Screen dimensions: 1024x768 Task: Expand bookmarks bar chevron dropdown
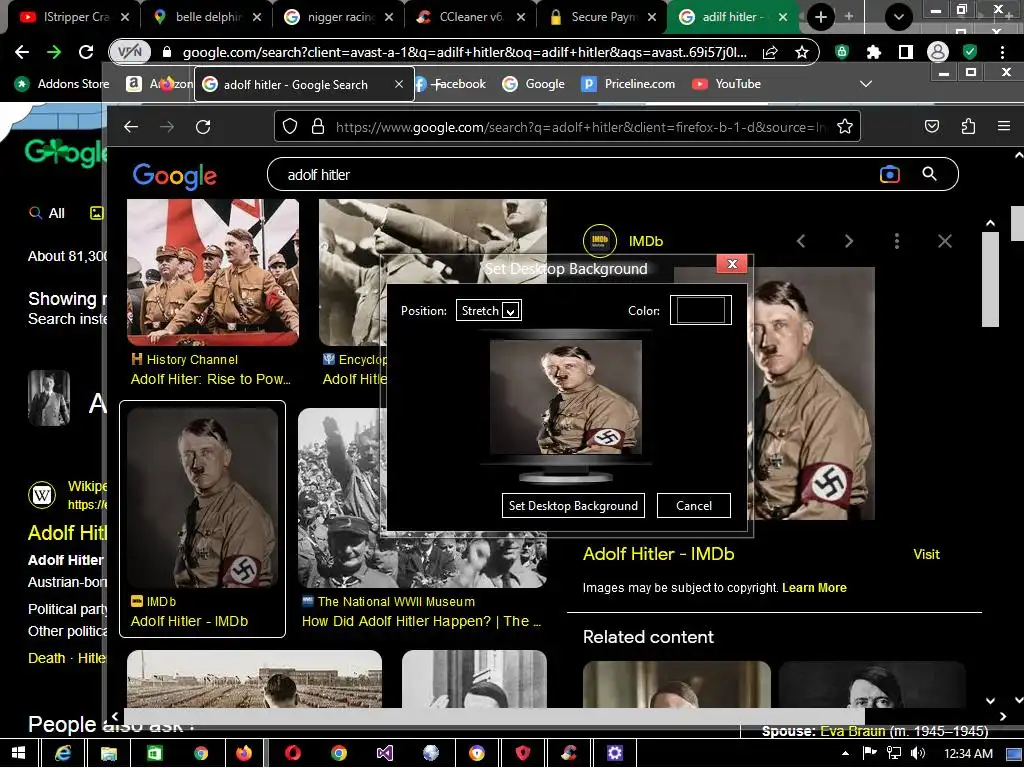(x=866, y=84)
